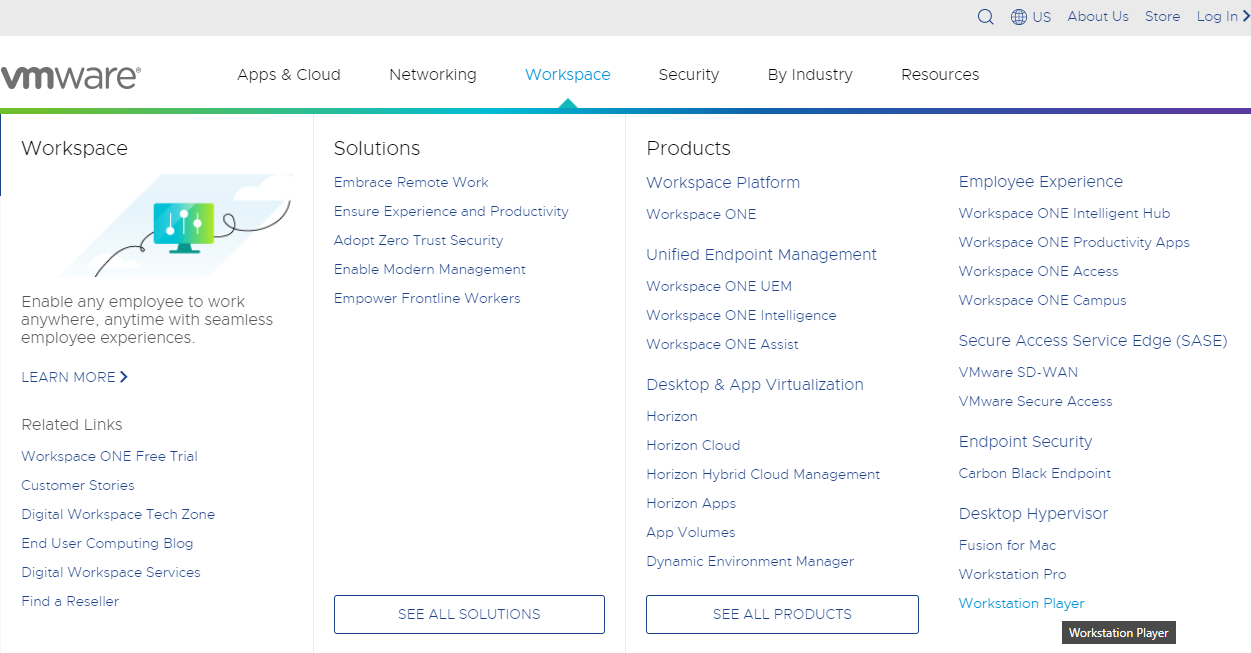Open Digital Workspace Tech Zone
1251x653 pixels.
point(118,514)
